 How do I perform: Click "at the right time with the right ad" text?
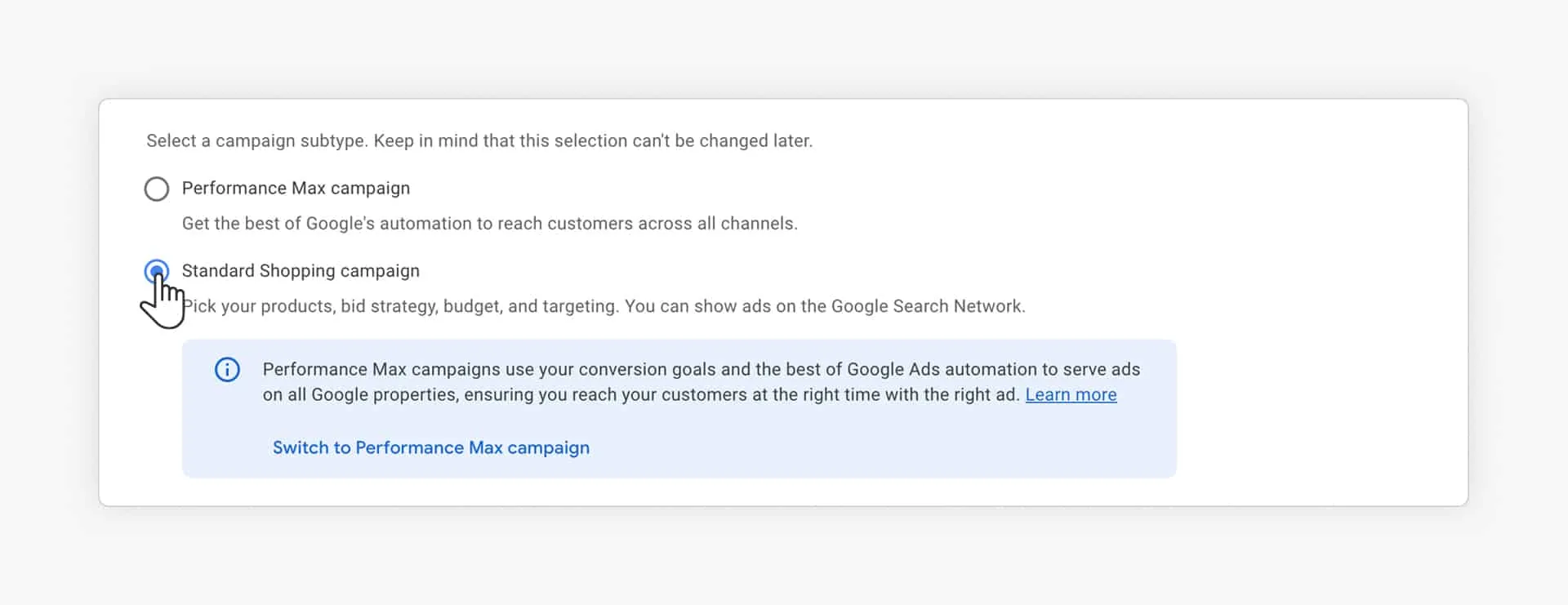(x=896, y=395)
